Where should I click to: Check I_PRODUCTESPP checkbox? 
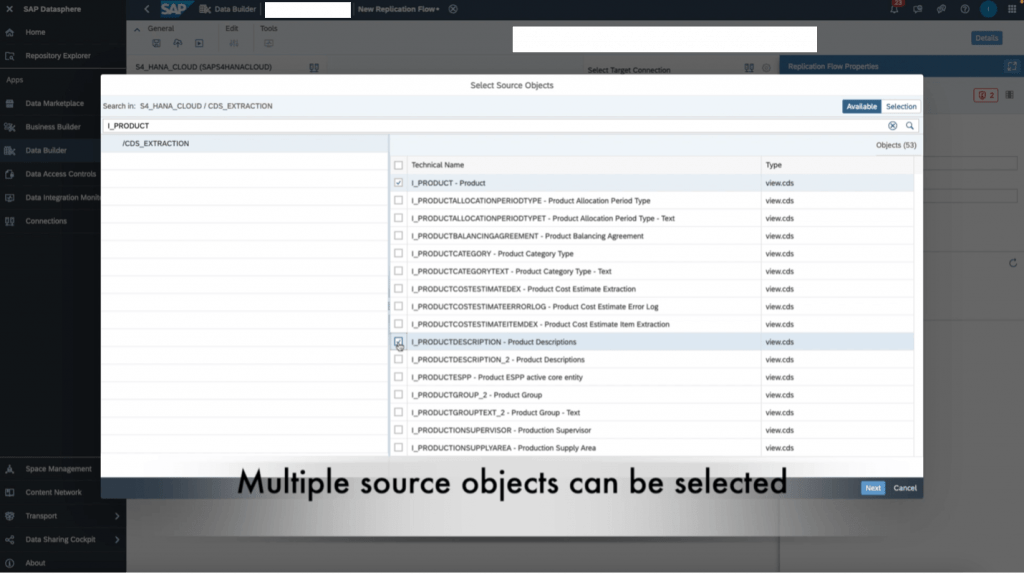tap(398, 377)
